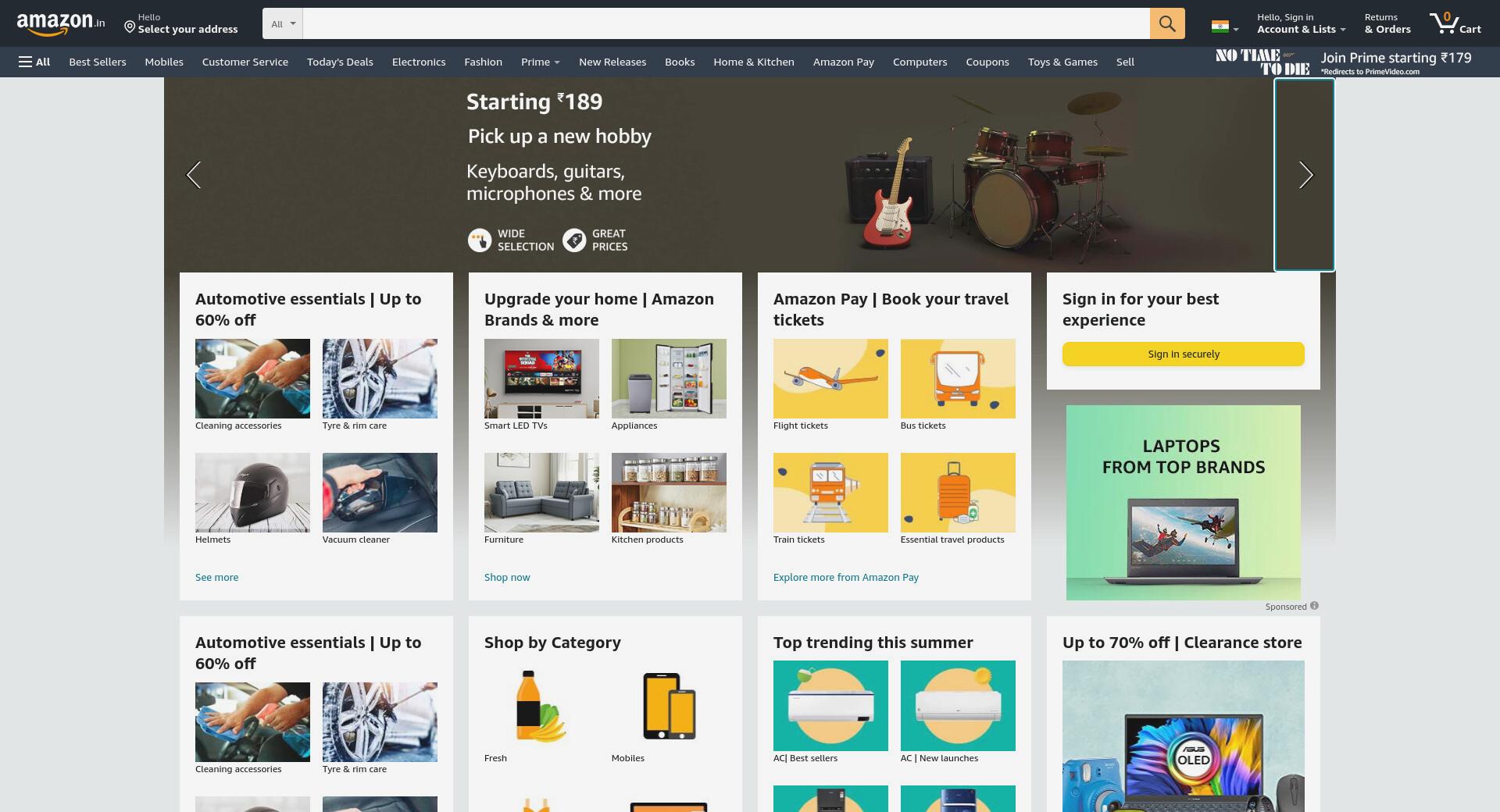Open New Releases nav item
The image size is (1500, 812).
coord(612,62)
